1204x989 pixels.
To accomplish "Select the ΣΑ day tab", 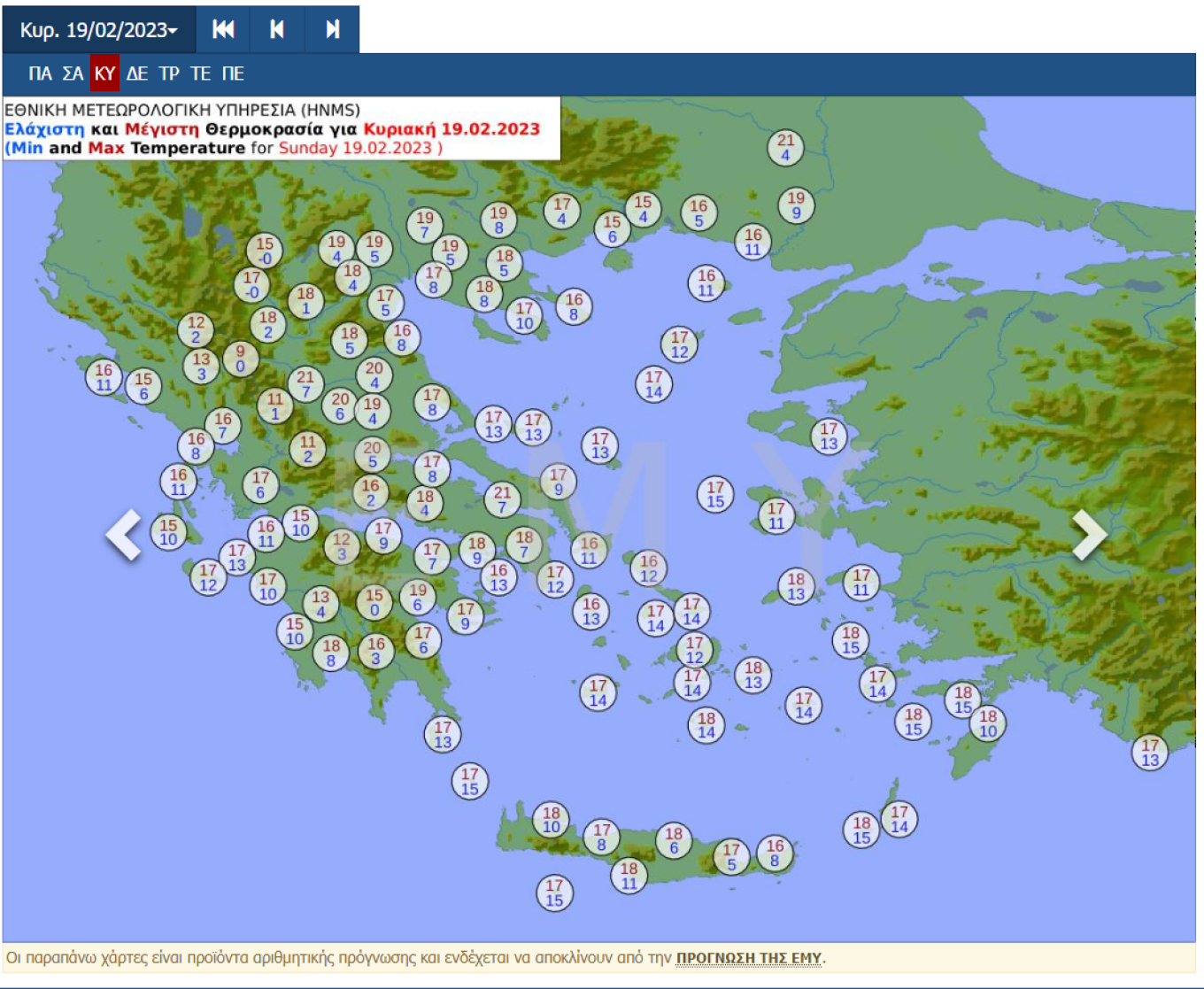I will click(x=73, y=73).
